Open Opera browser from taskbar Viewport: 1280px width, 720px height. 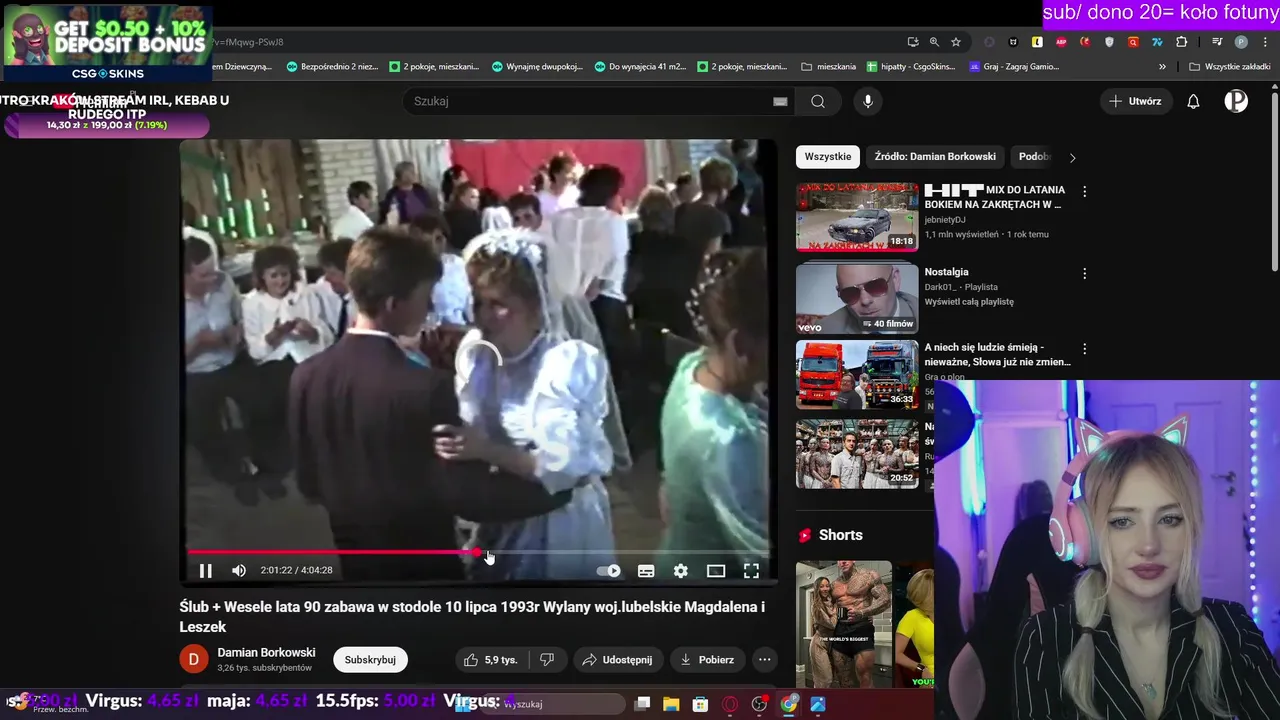730,704
